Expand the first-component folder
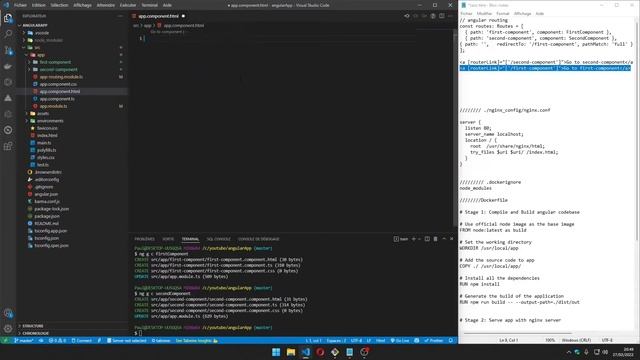The height and width of the screenshot is (360, 640). pos(55,62)
